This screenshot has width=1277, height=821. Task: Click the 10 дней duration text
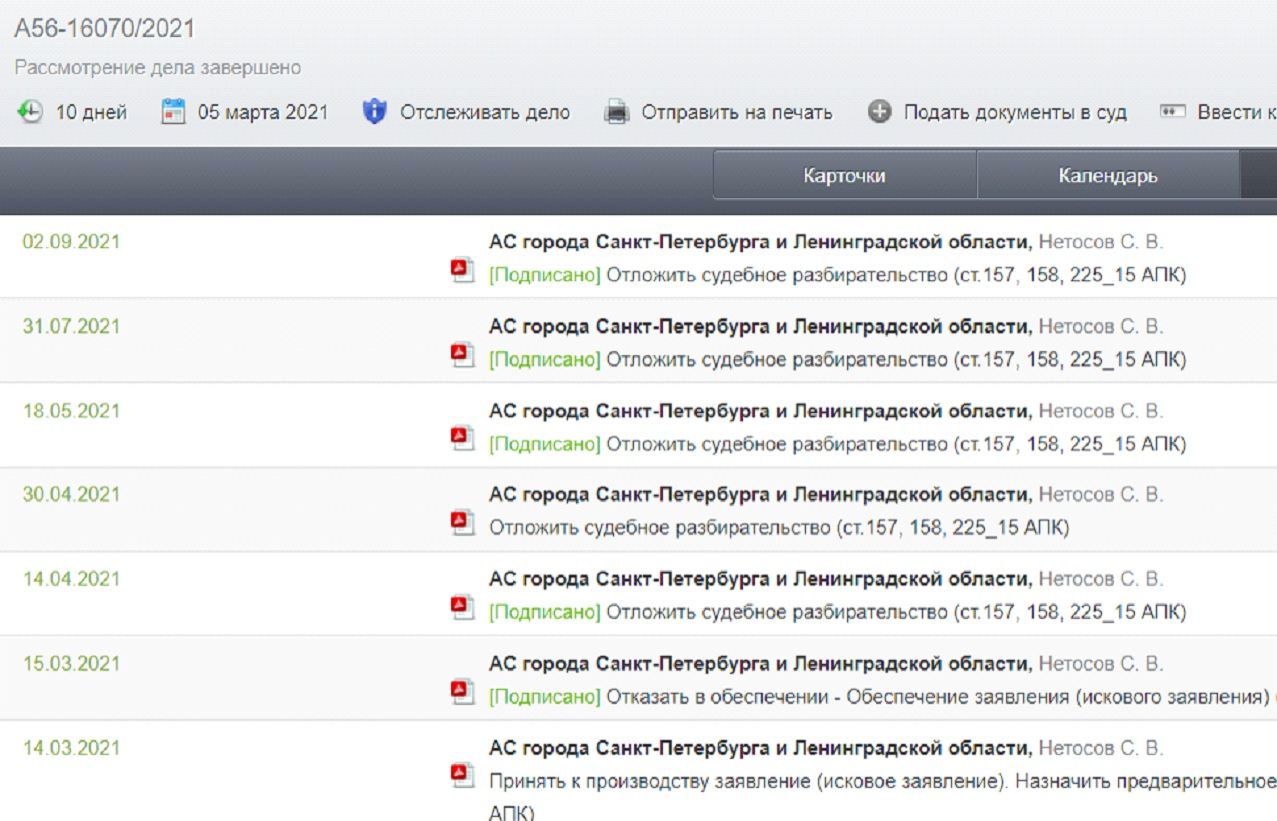91,113
